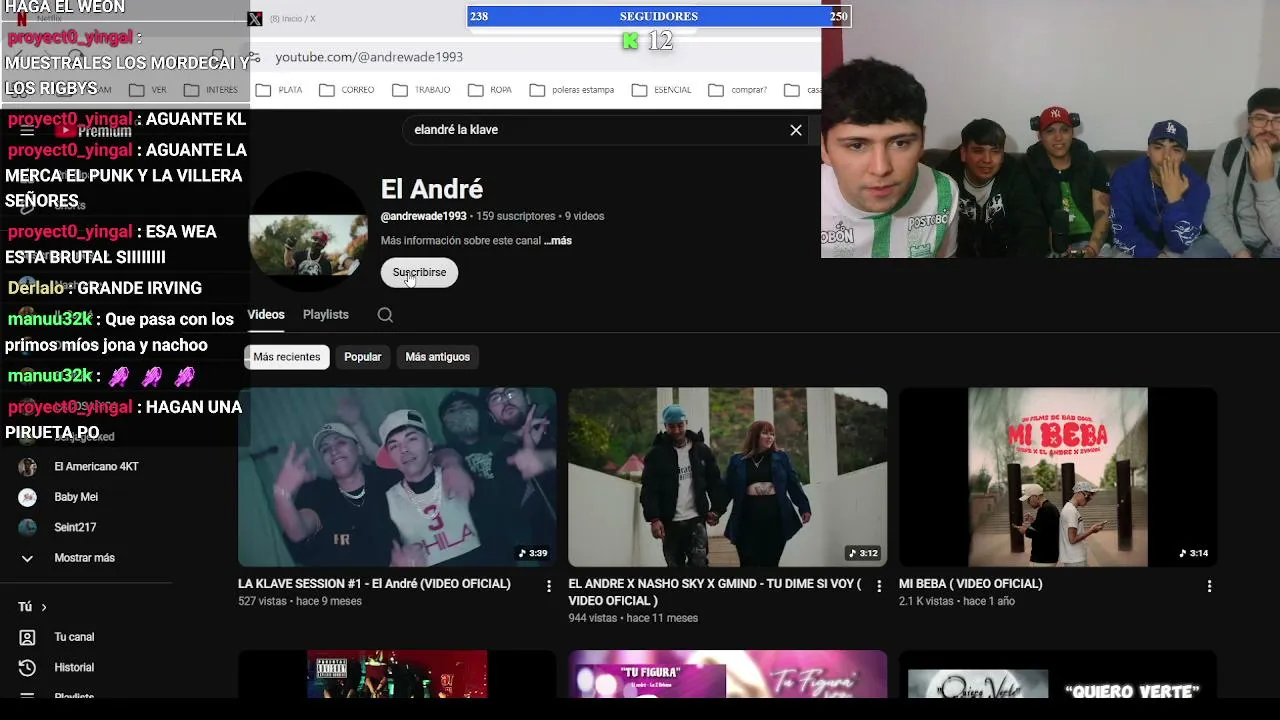Sort videos by Más recientes

[287, 357]
